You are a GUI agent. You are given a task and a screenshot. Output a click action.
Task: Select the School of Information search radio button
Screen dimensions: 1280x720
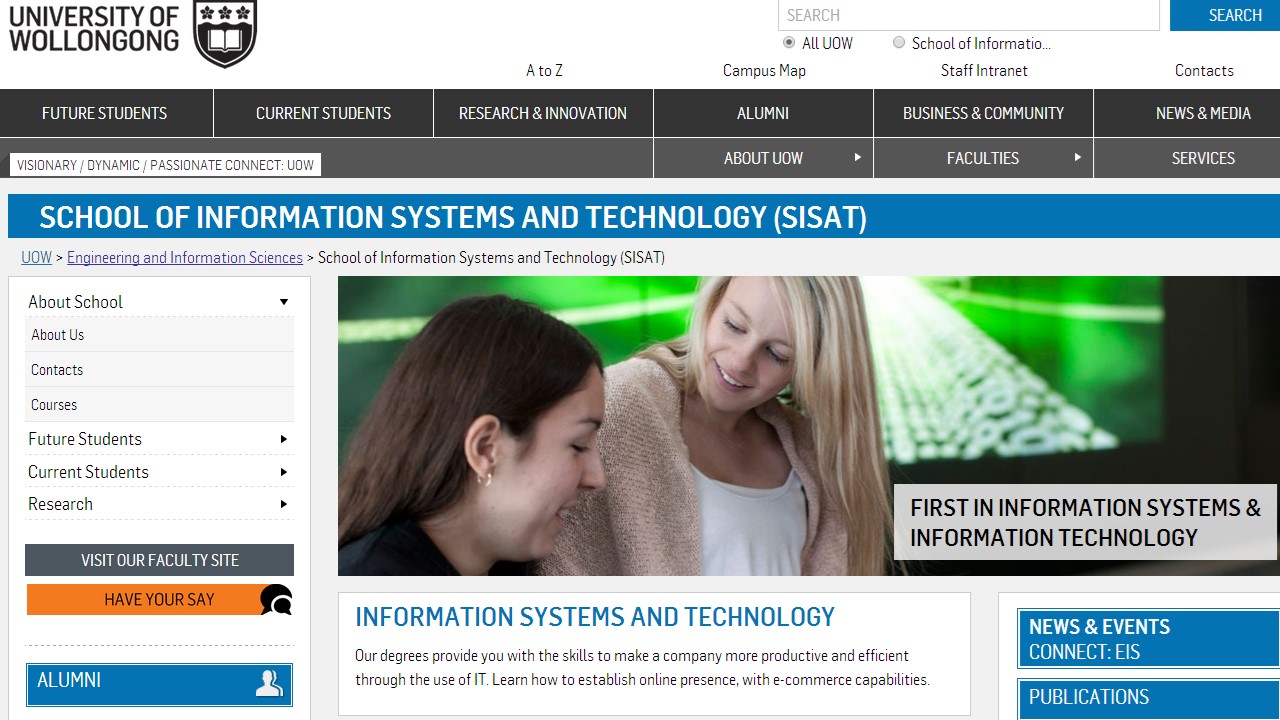click(899, 43)
